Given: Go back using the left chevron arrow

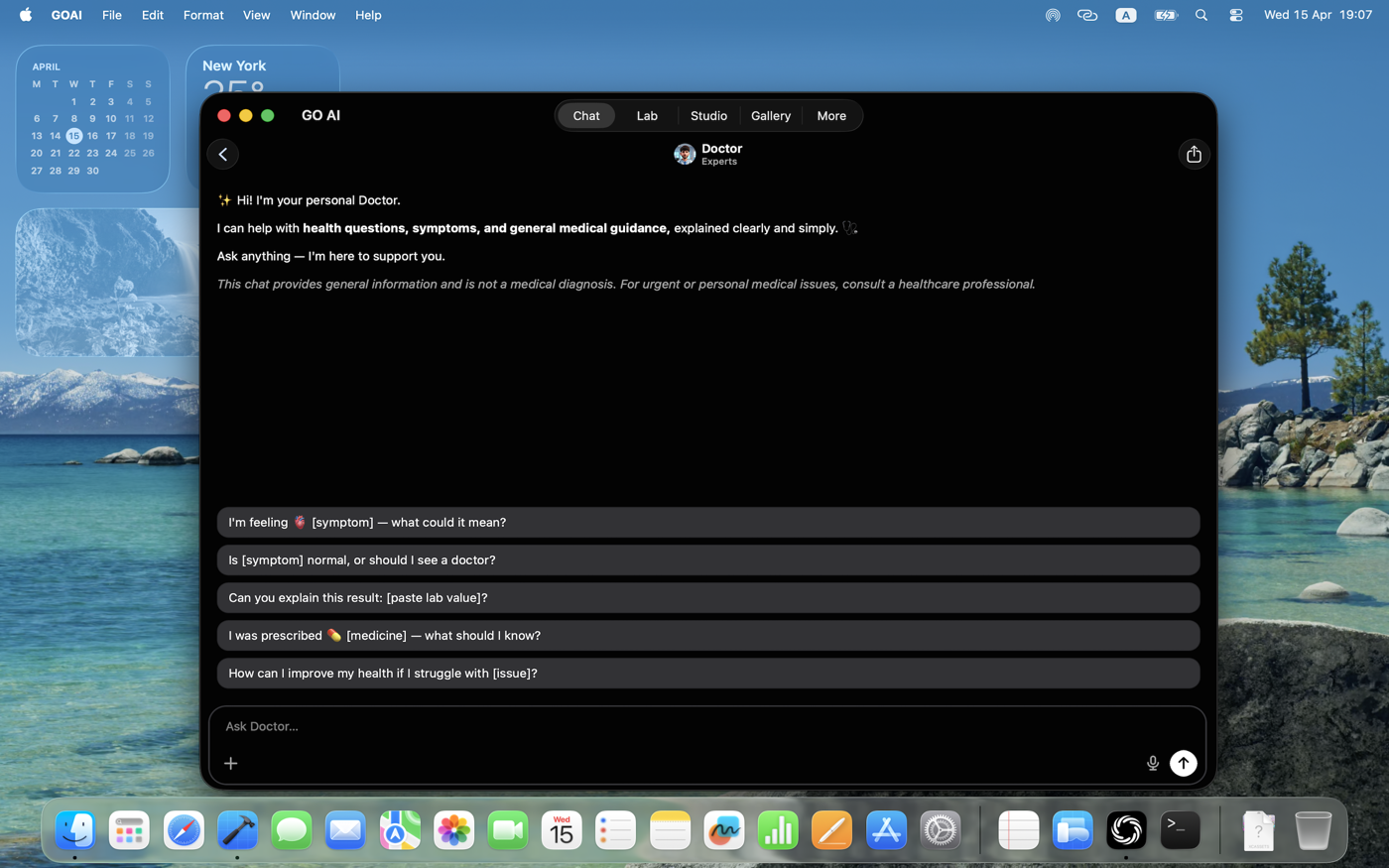Looking at the screenshot, I should point(222,154).
